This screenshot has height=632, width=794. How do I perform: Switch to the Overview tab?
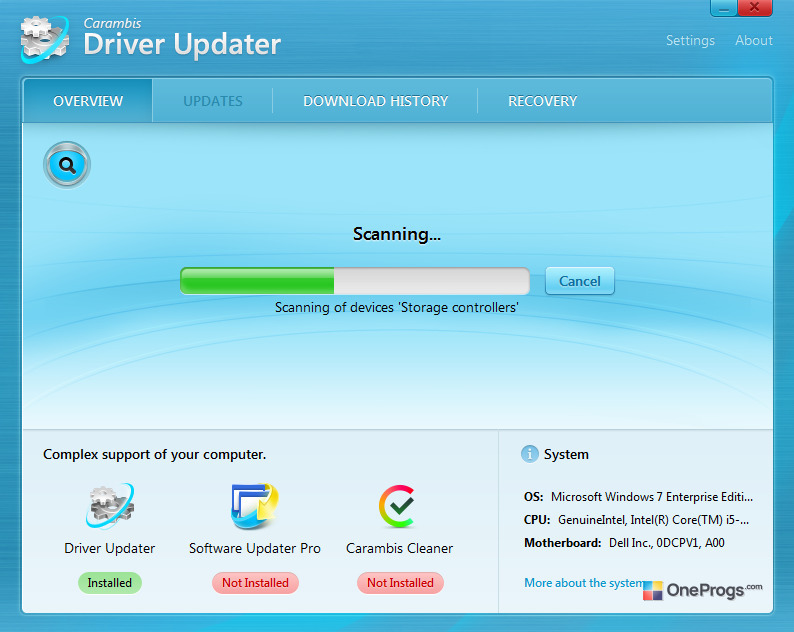[88, 101]
